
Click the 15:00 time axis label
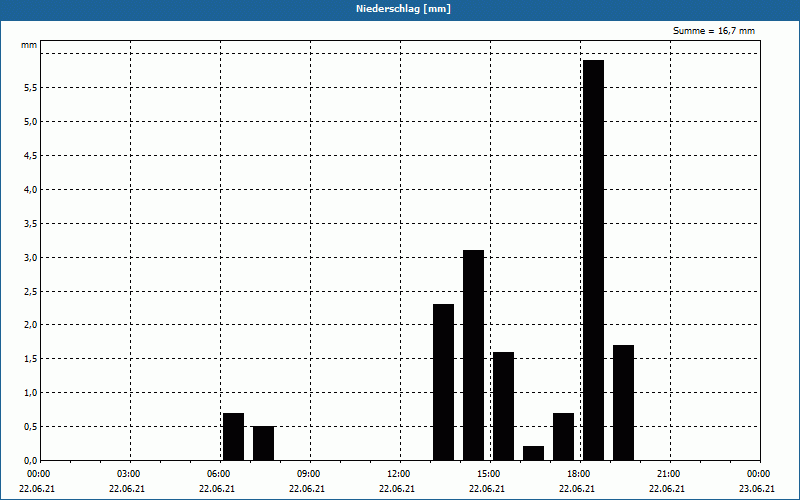point(488,474)
